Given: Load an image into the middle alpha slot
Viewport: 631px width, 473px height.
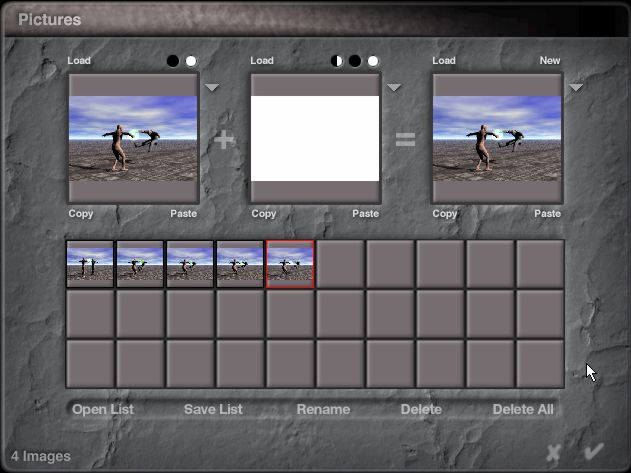Looking at the screenshot, I should (x=262, y=61).
